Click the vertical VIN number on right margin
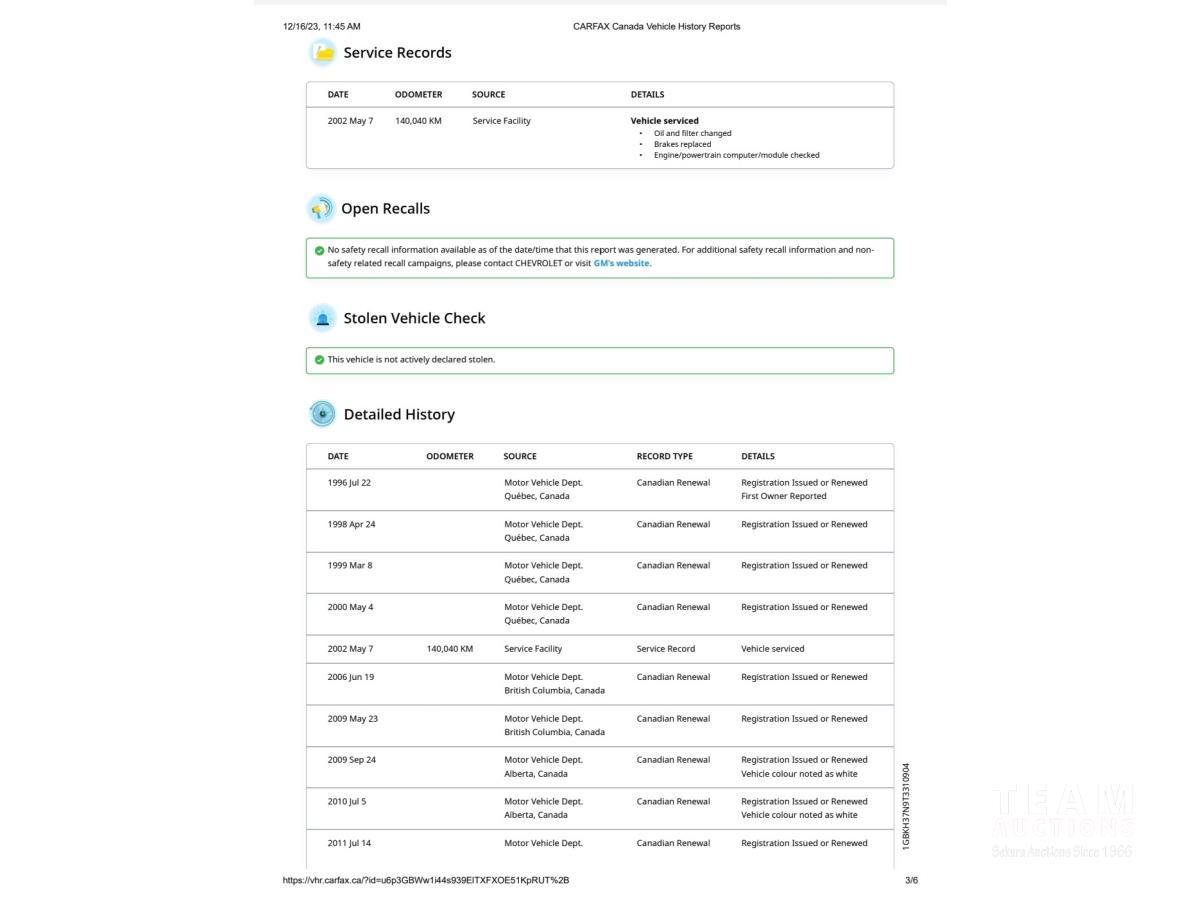Viewport: 1200px width, 900px height. (906, 806)
